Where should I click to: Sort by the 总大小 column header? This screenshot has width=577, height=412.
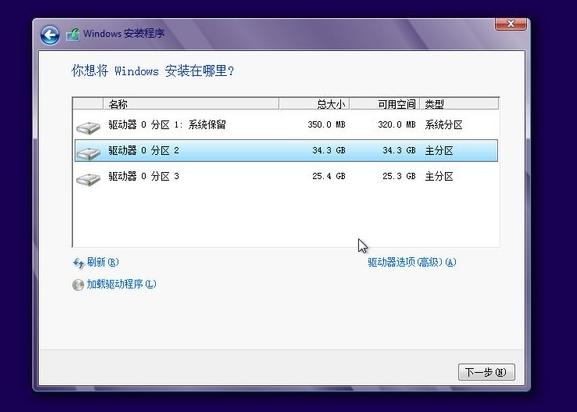(x=314, y=104)
